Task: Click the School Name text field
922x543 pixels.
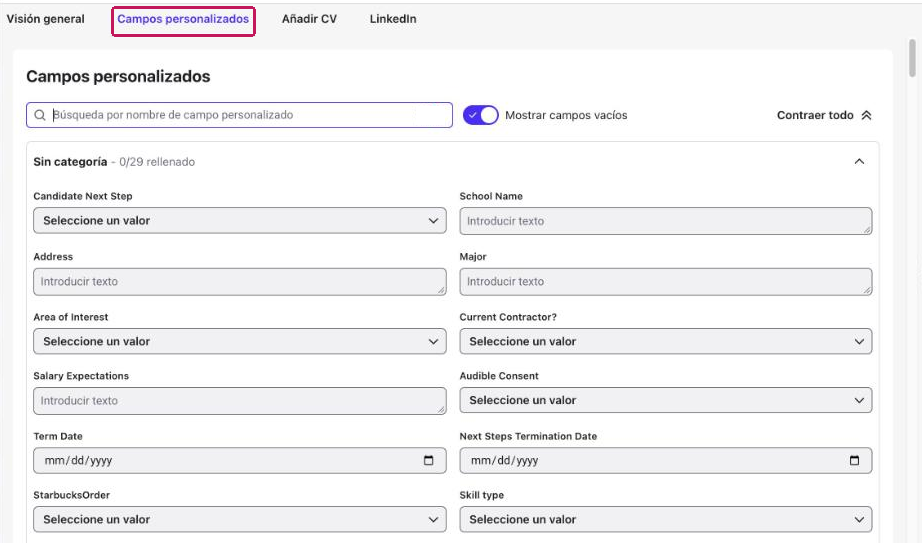Action: 666,221
